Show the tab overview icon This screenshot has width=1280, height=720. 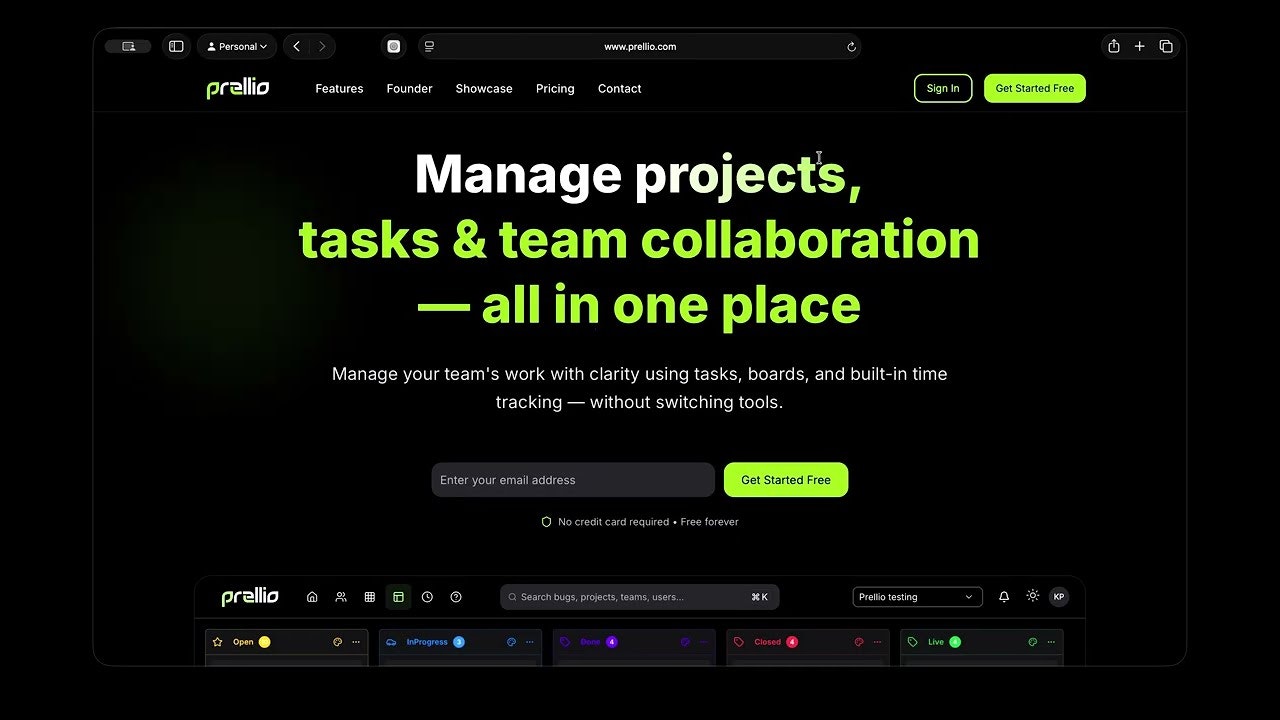tap(1166, 46)
